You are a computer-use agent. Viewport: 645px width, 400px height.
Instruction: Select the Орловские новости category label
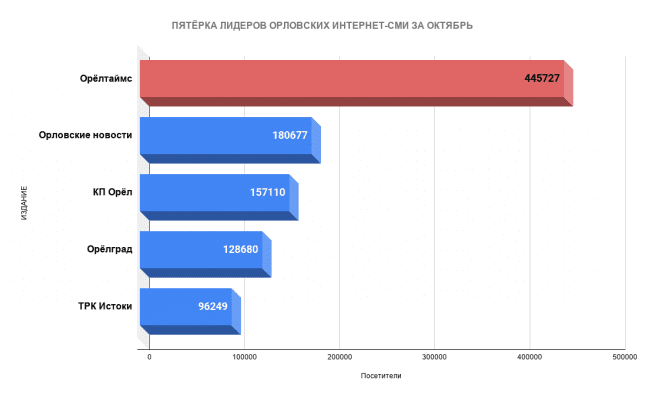[86, 135]
